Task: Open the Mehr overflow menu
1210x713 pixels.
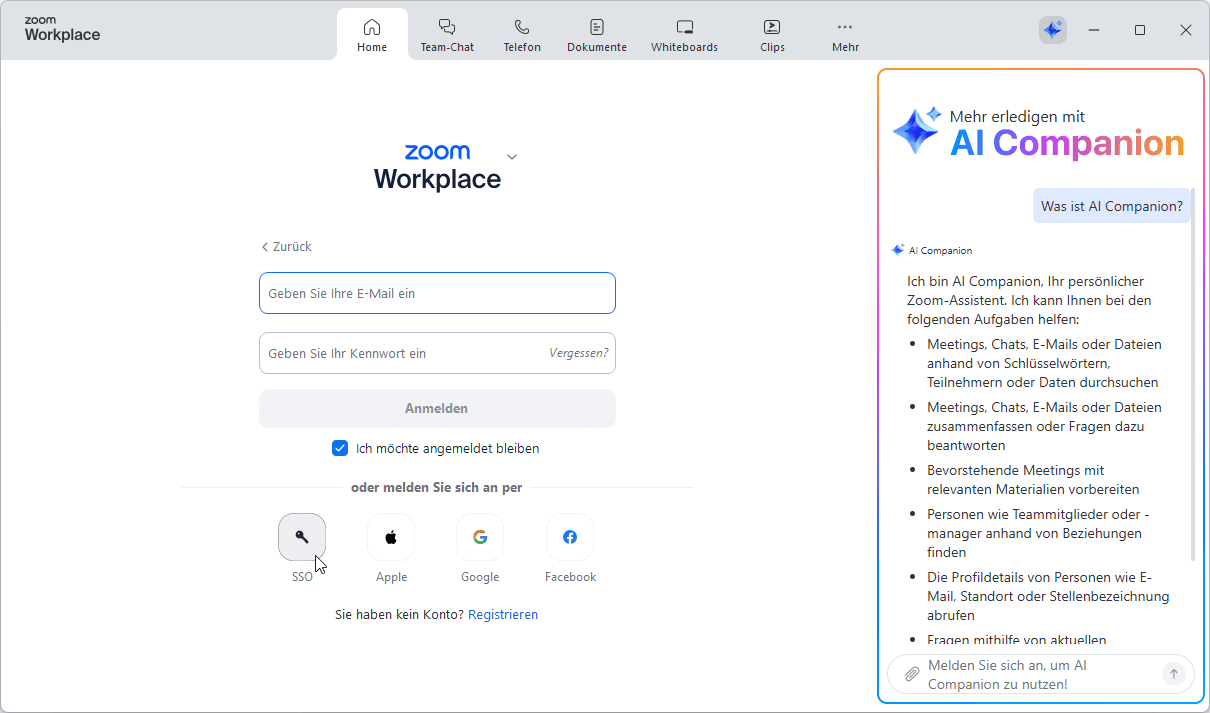Action: [845, 35]
